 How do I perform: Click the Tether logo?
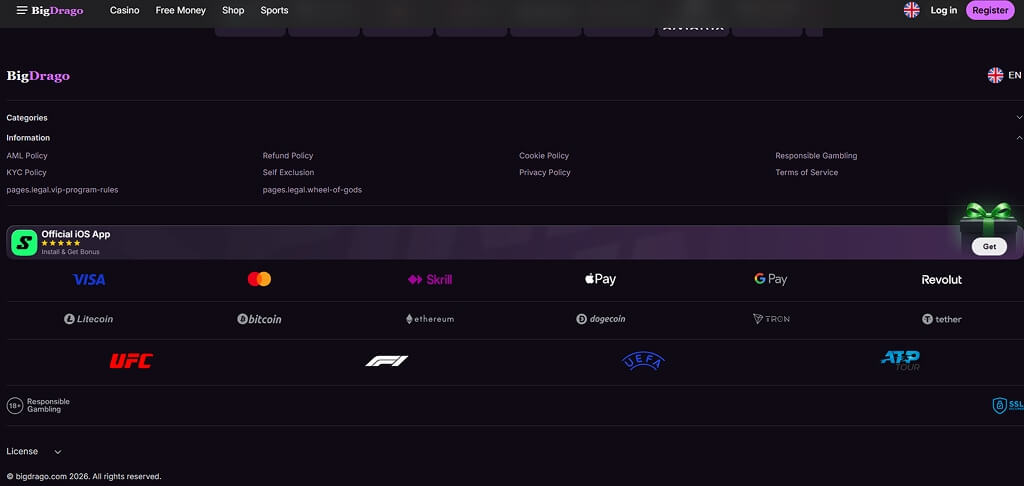click(x=941, y=319)
